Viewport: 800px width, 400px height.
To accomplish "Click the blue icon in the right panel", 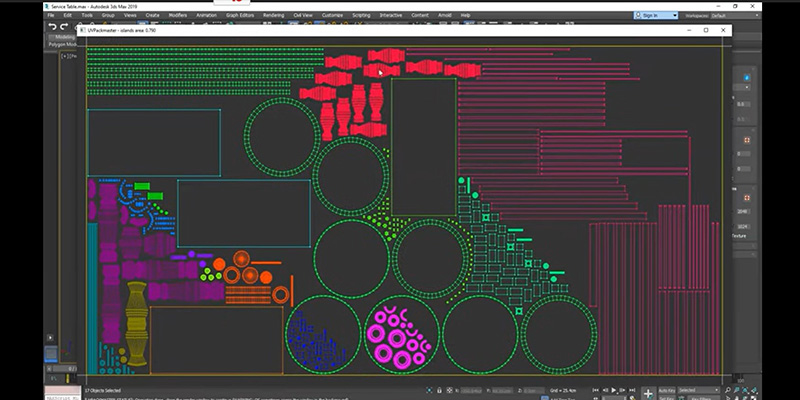I will [746, 78].
